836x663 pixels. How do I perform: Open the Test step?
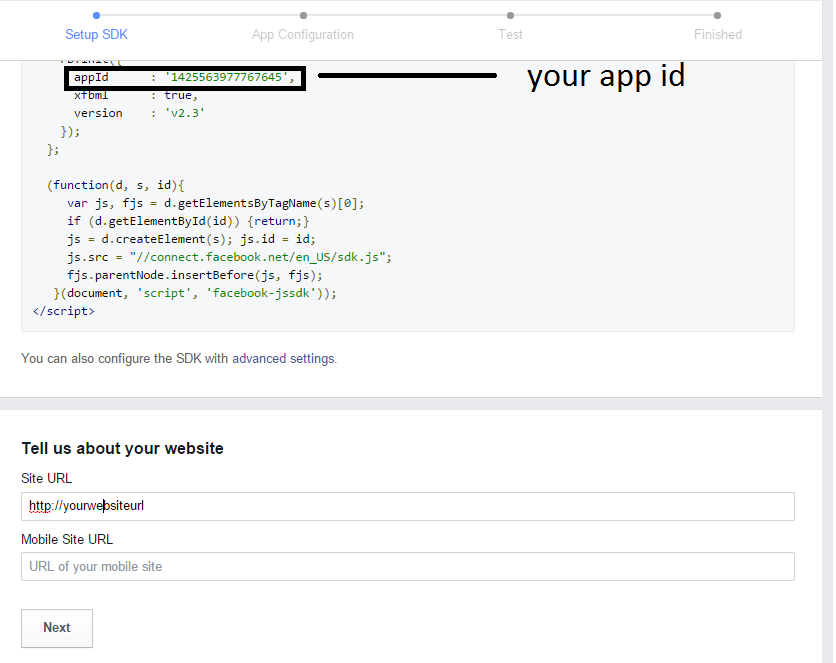[510, 34]
